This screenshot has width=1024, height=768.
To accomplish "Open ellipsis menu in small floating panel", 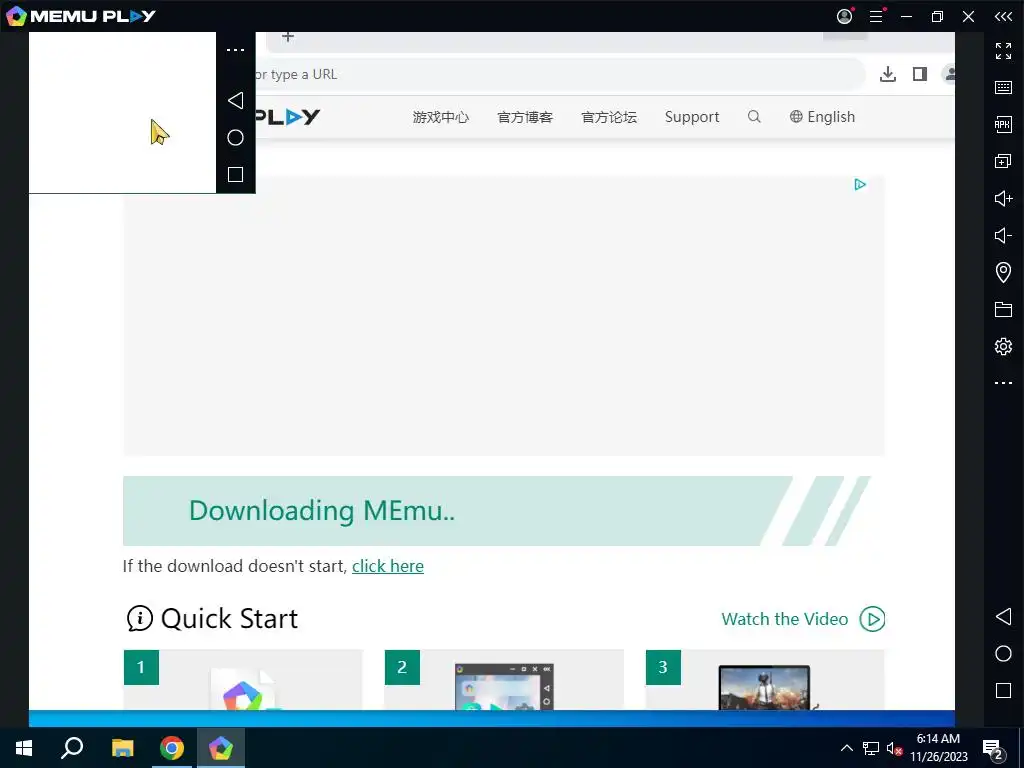I will tap(235, 50).
